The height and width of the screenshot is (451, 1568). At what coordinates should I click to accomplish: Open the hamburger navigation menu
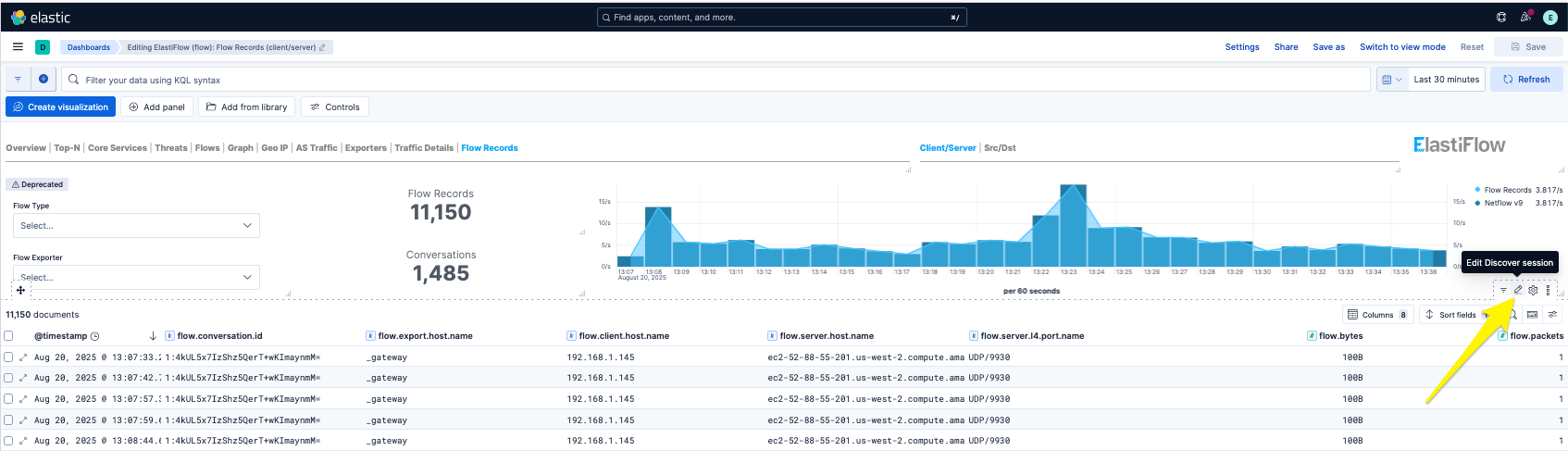[18, 46]
